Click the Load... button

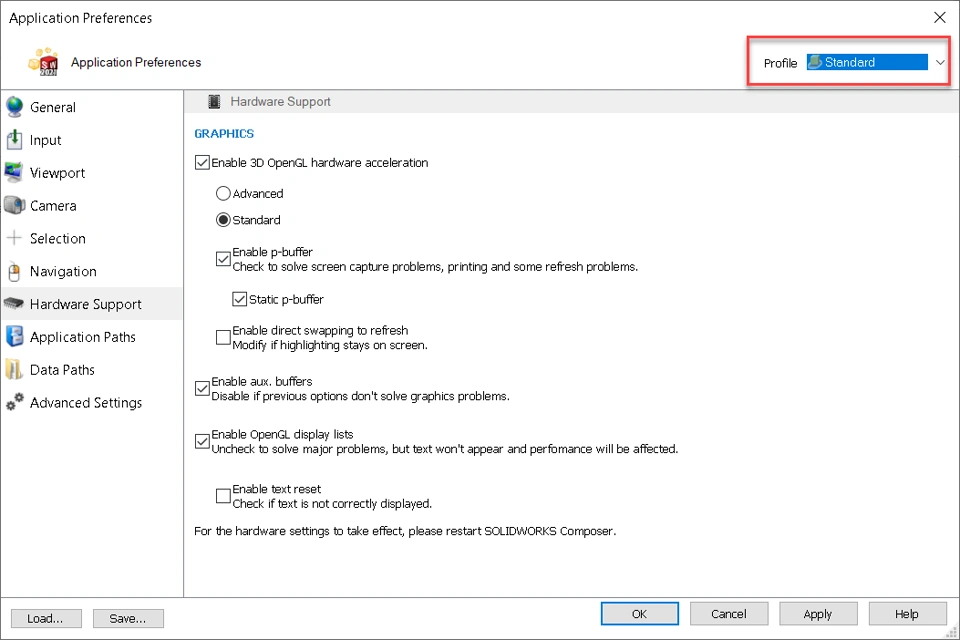tap(46, 618)
